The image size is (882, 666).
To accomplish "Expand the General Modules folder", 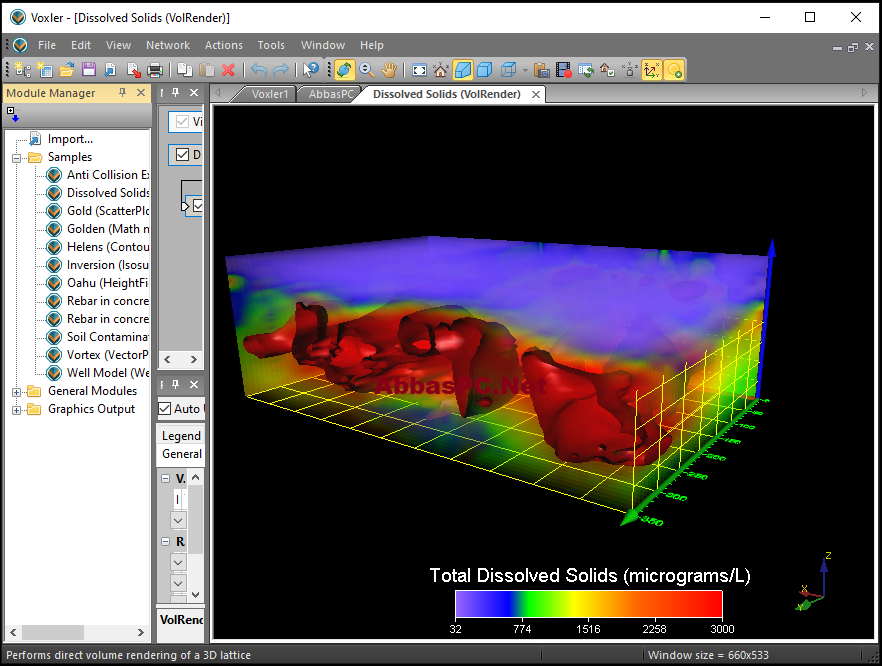I will tap(16, 392).
